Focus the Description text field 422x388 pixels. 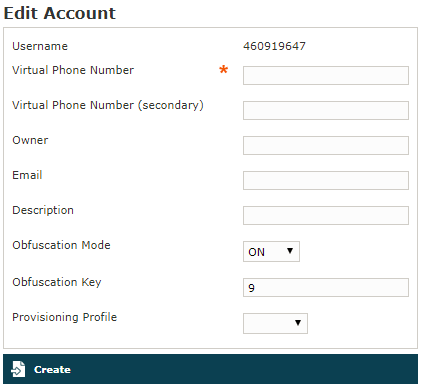point(326,215)
